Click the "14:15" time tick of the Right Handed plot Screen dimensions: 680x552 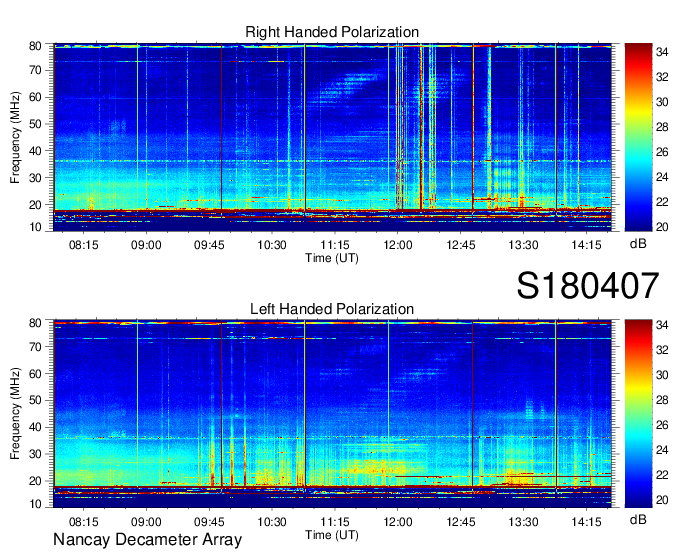pyautogui.click(x=586, y=245)
